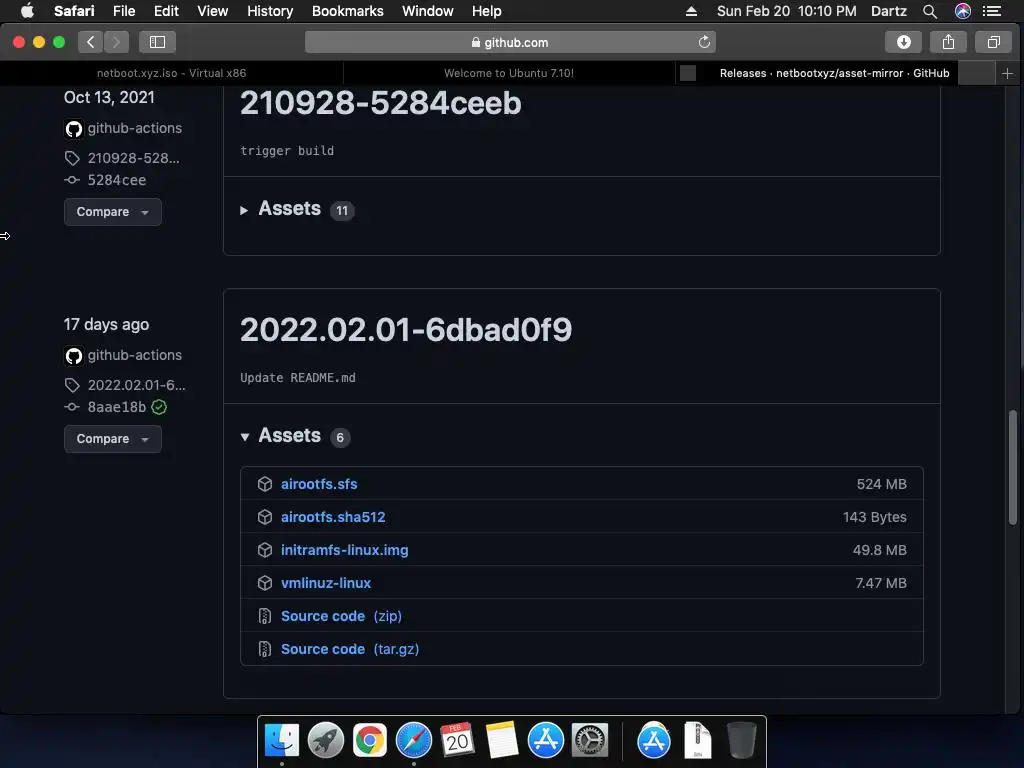Open the Window menu
The width and height of the screenshot is (1024, 768).
(x=427, y=11)
